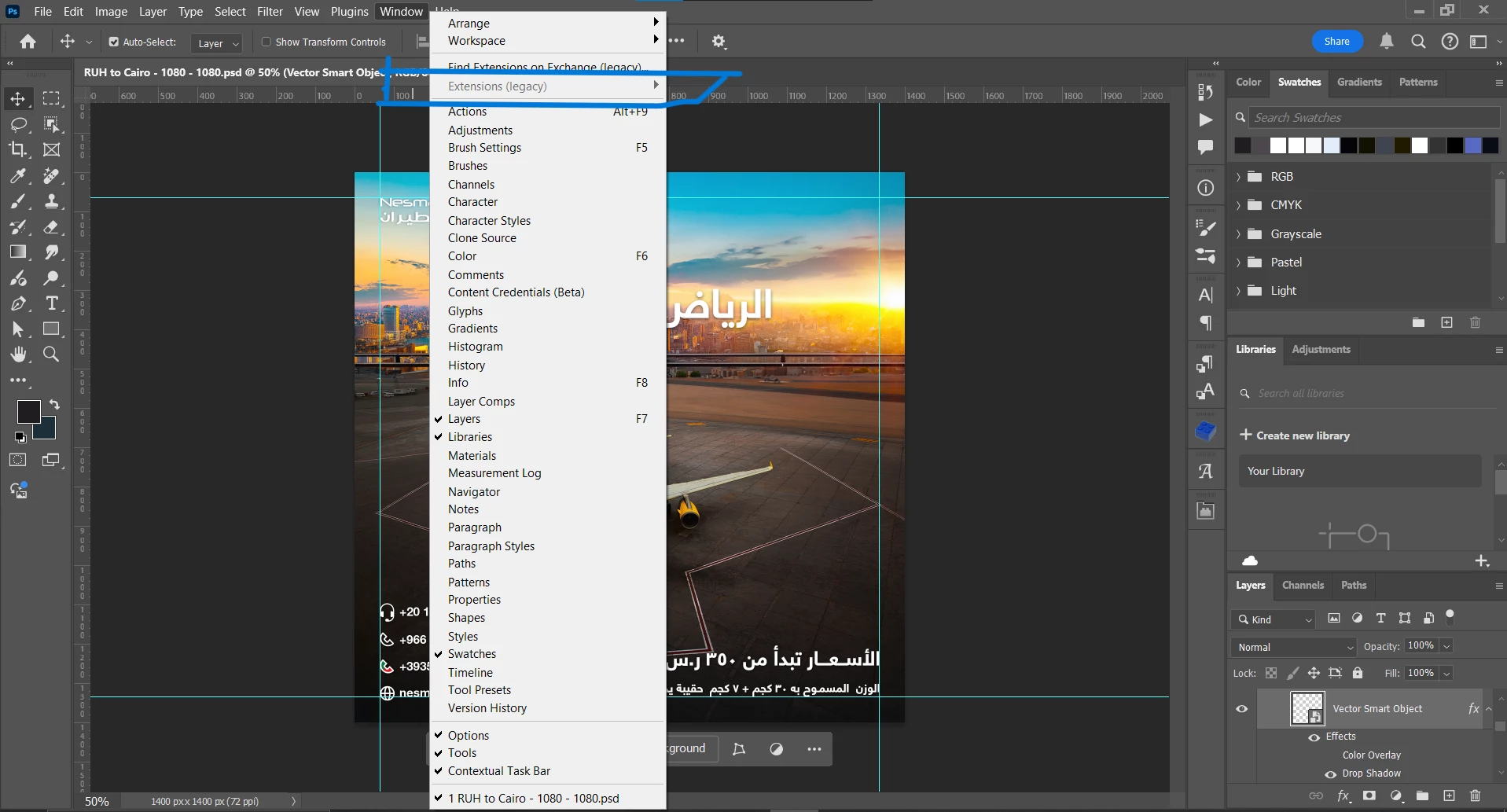Expand the Grayscale swatch folder
This screenshot has height=812, width=1507.
(1238, 234)
